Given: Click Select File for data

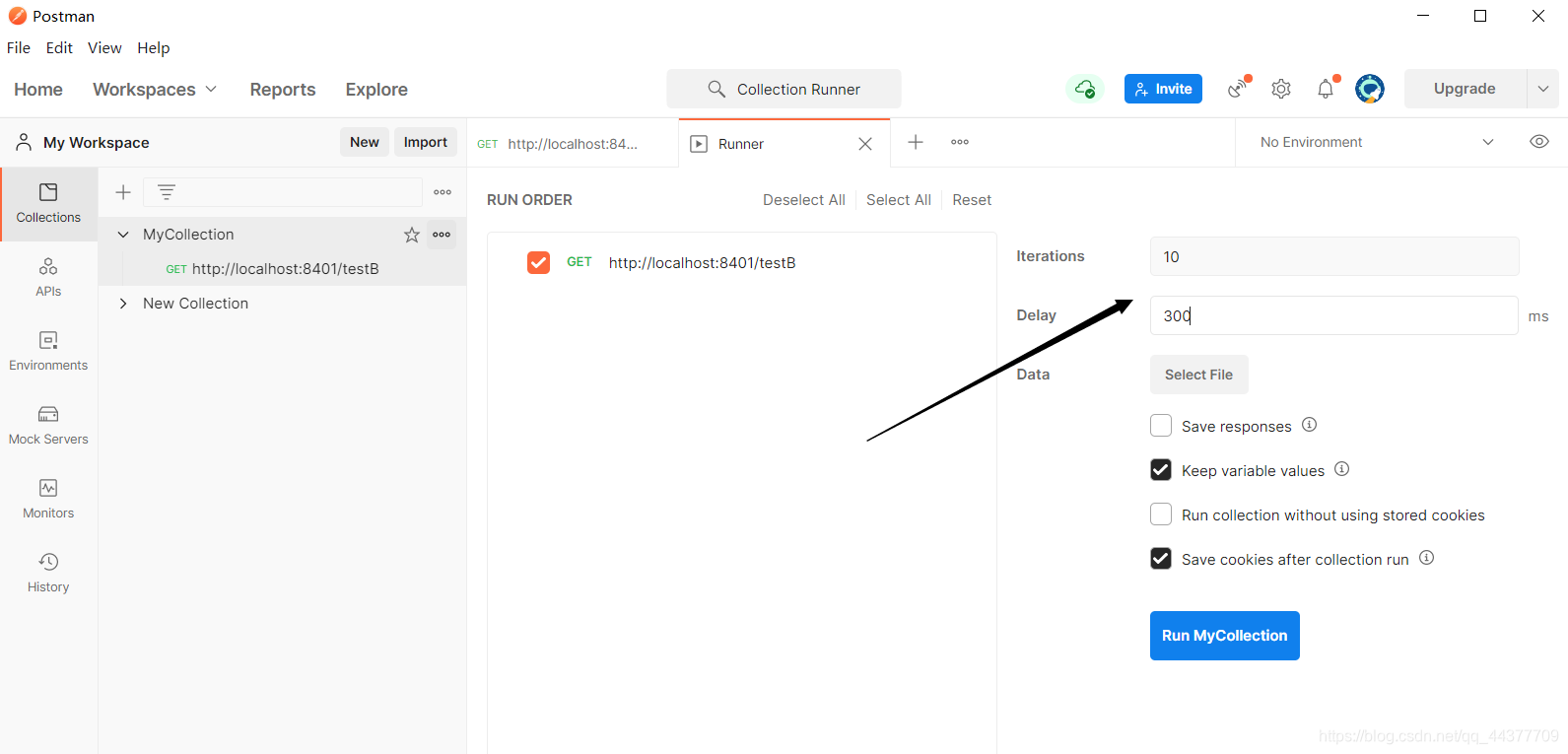Looking at the screenshot, I should tap(1199, 375).
